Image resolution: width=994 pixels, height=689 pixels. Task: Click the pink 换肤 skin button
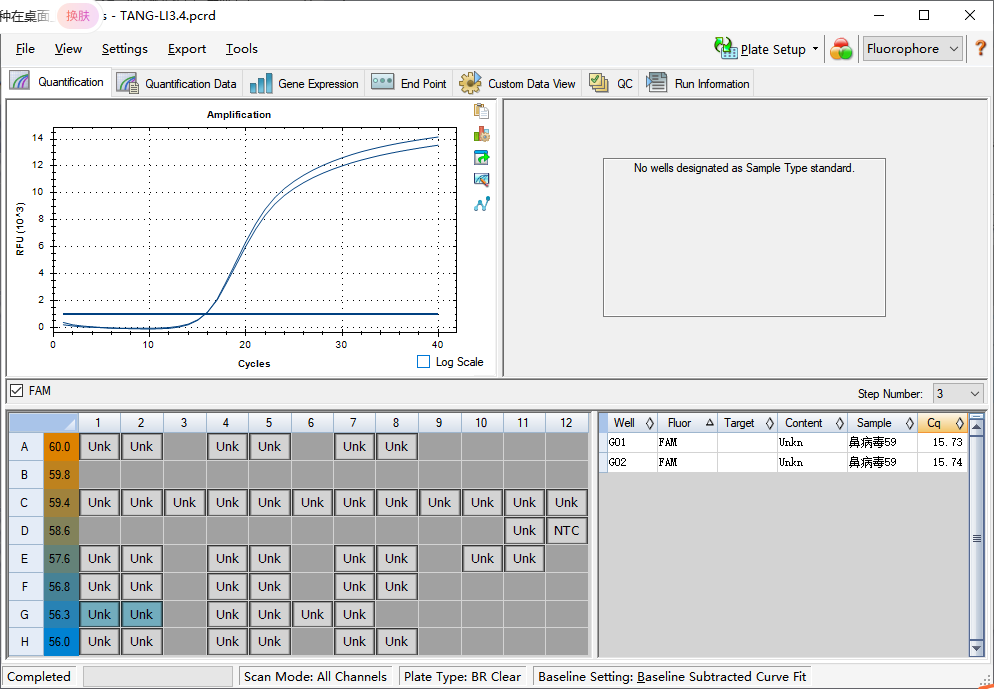click(78, 16)
